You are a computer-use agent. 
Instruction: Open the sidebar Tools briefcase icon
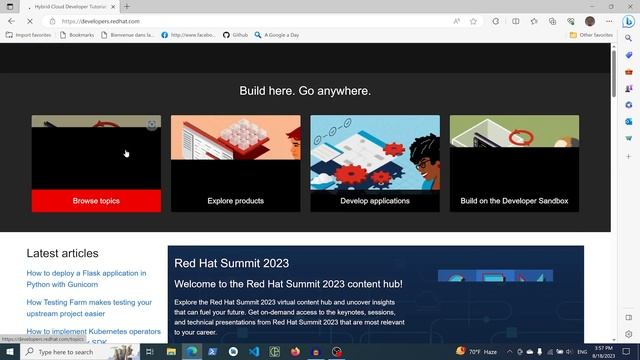[629, 72]
